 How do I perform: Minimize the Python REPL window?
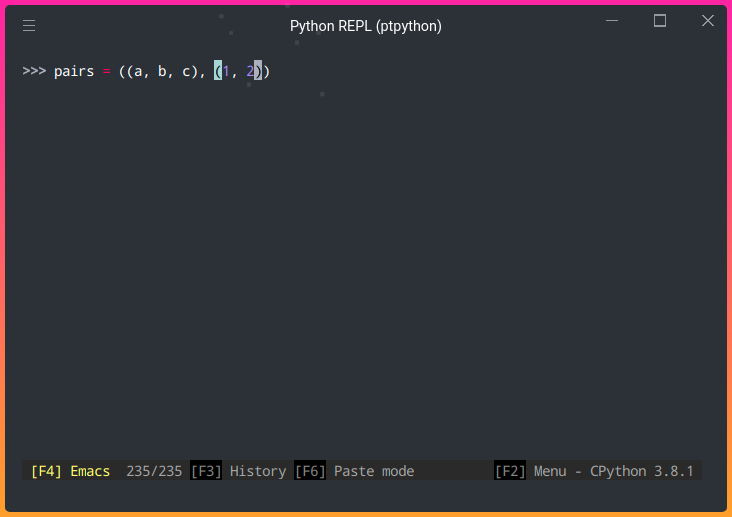coord(612,21)
